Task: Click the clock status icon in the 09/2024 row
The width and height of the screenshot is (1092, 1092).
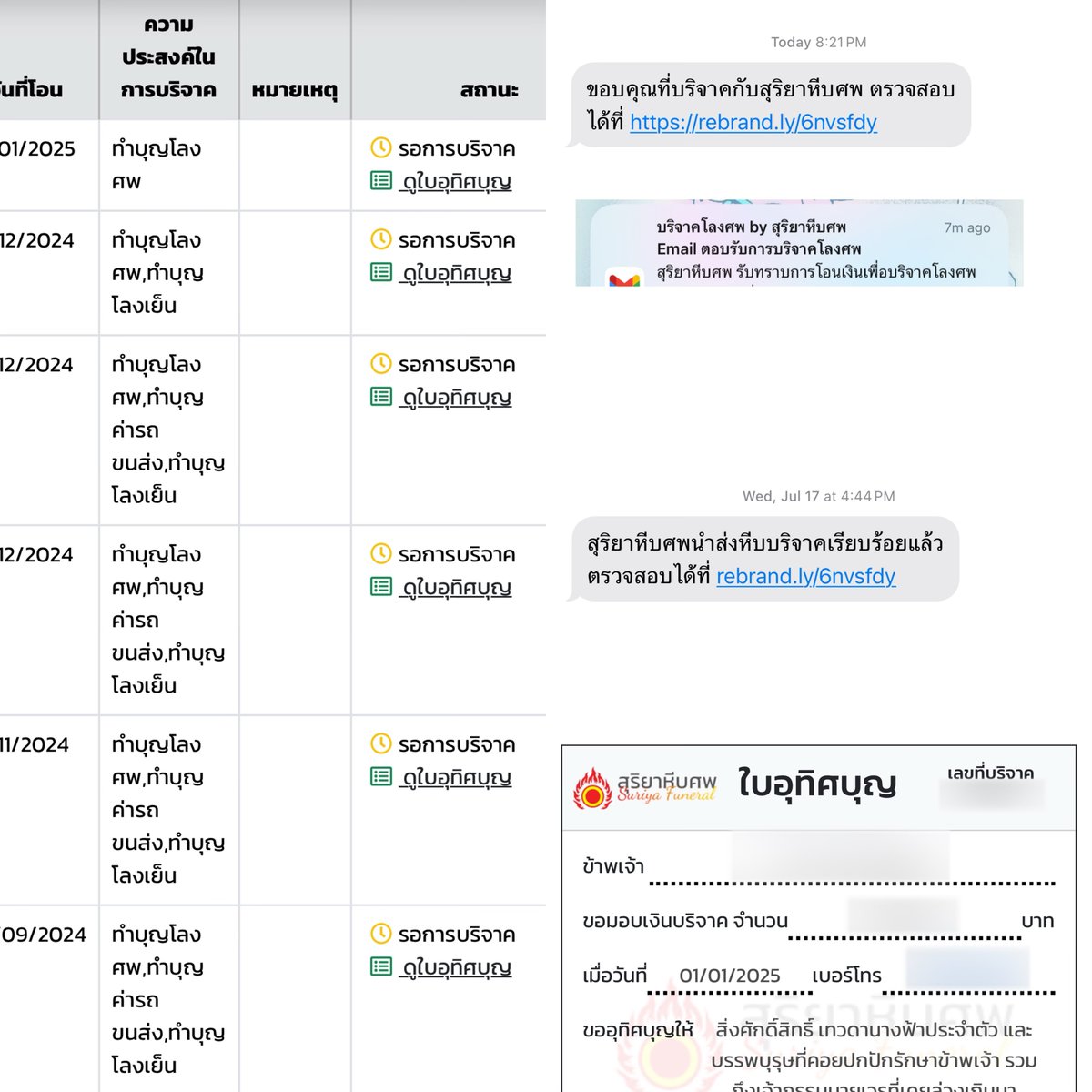Action: click(x=381, y=934)
